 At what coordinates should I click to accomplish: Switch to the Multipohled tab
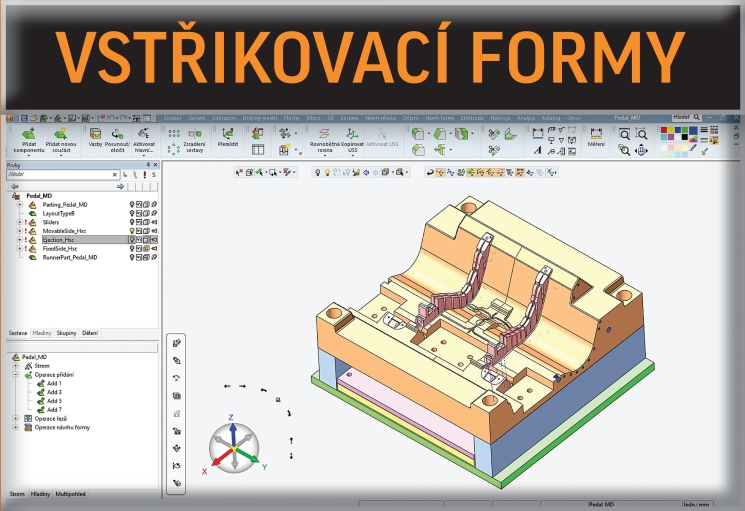click(x=70, y=494)
